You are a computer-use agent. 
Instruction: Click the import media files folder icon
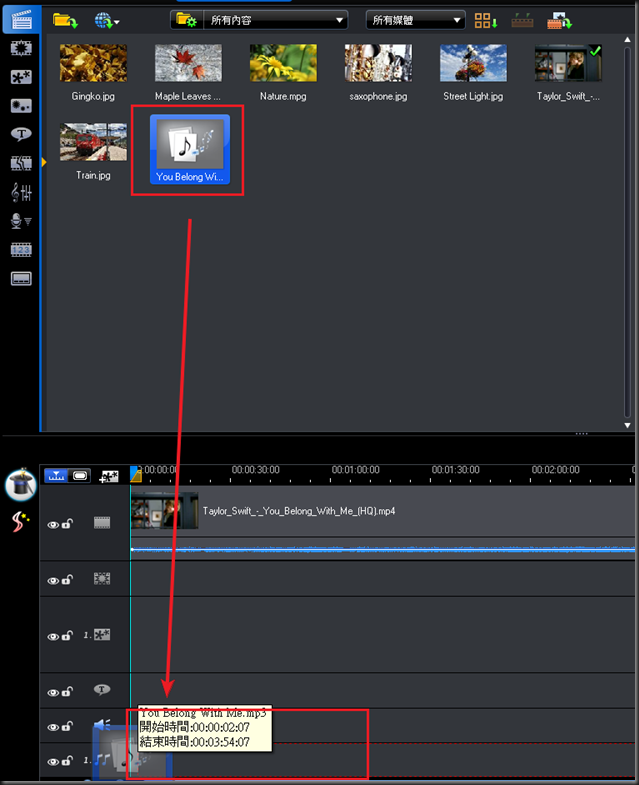(x=65, y=21)
